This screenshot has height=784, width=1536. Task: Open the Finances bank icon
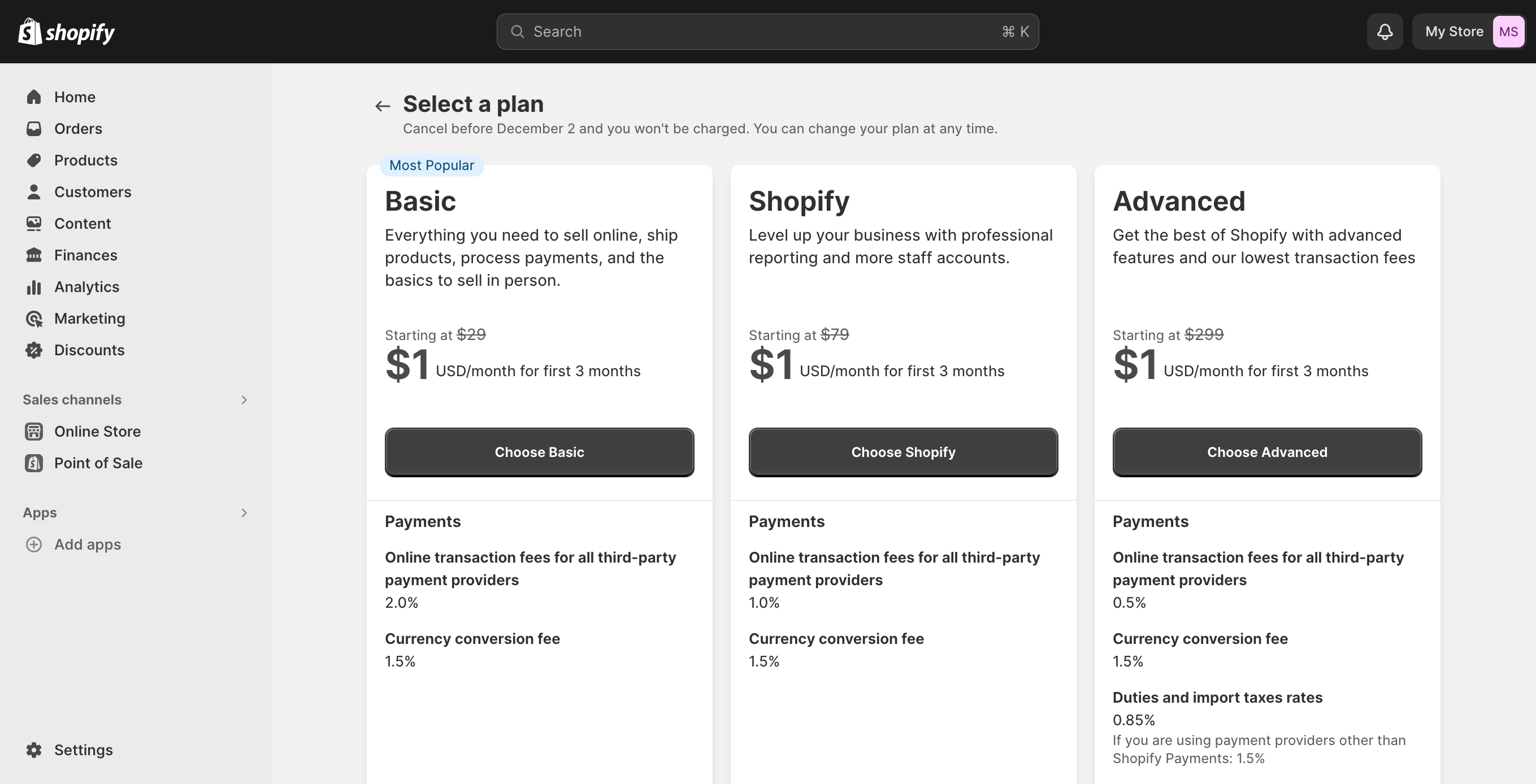click(34, 255)
